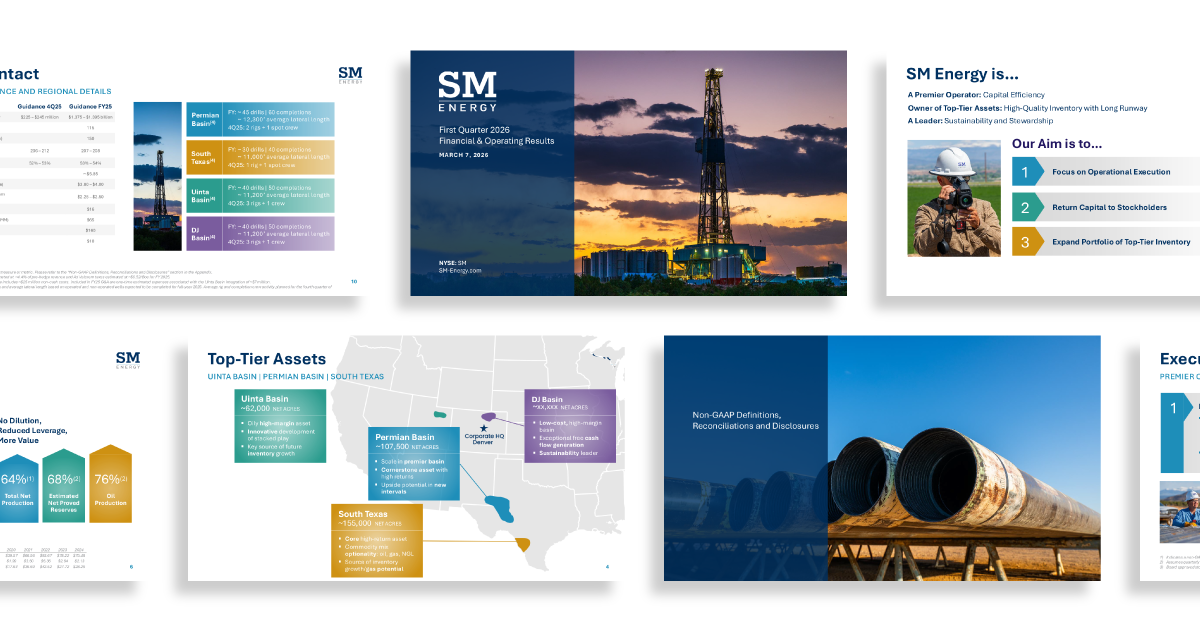Click the gold South Texas label on the guidance slide
Viewport: 1200px width, 640px height.
(x=205, y=157)
